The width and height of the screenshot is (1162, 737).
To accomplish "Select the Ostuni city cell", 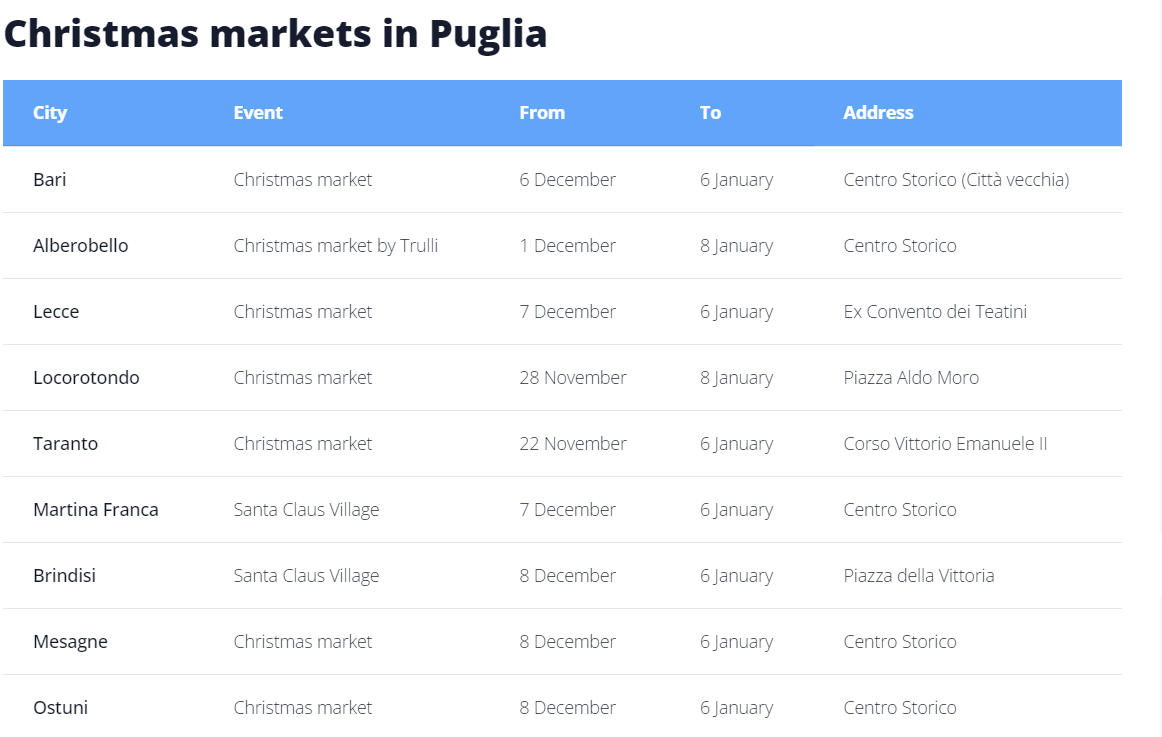I will coord(60,708).
